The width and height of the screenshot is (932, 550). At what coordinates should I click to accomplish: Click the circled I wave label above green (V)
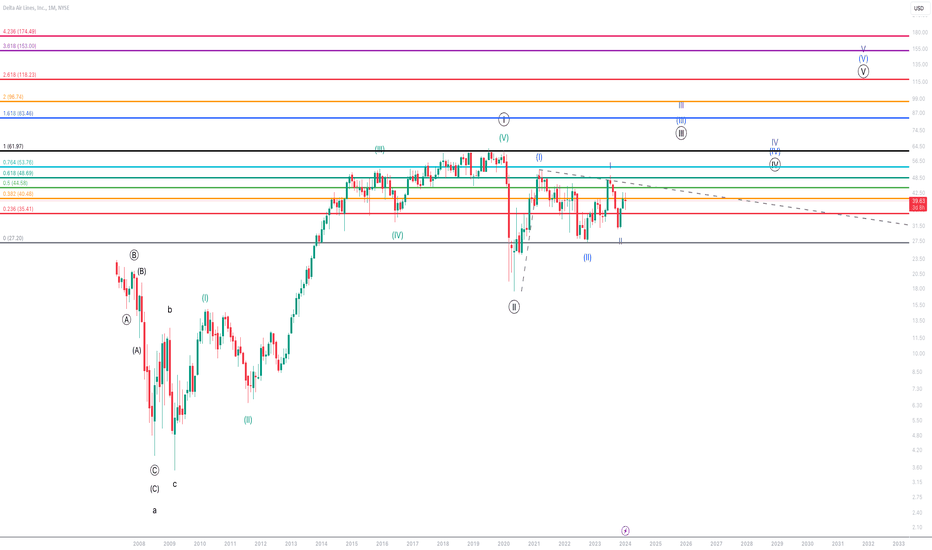(x=503, y=120)
